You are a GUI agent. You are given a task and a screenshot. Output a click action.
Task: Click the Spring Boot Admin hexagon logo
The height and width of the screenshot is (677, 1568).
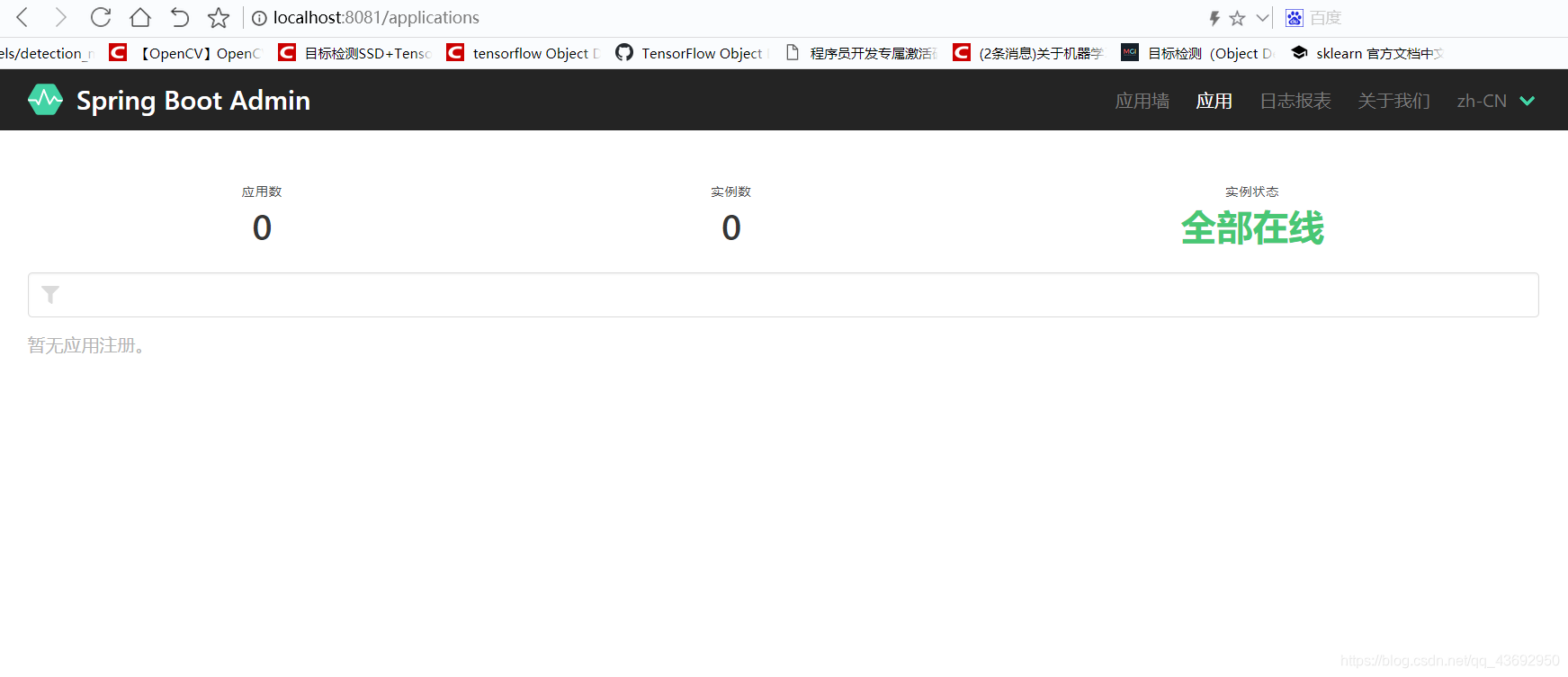click(45, 100)
